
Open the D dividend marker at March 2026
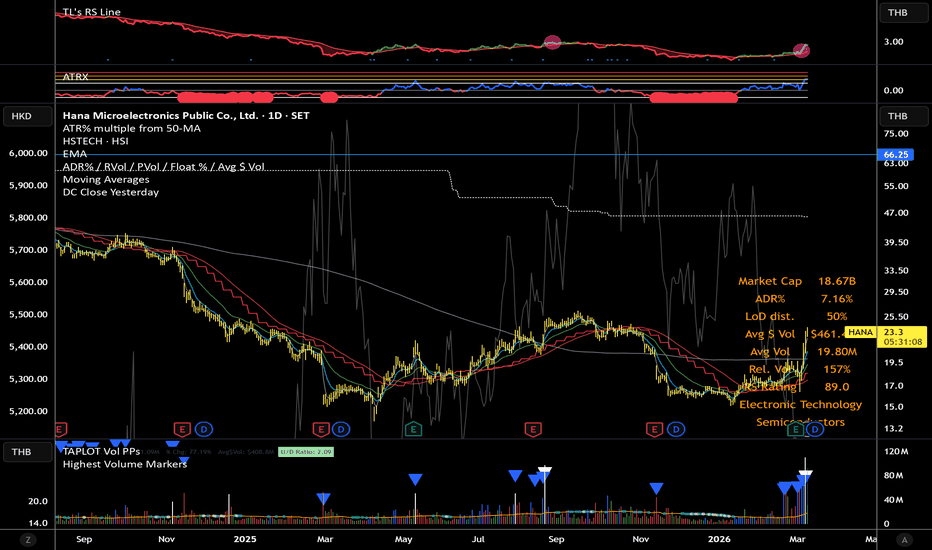[815, 429]
